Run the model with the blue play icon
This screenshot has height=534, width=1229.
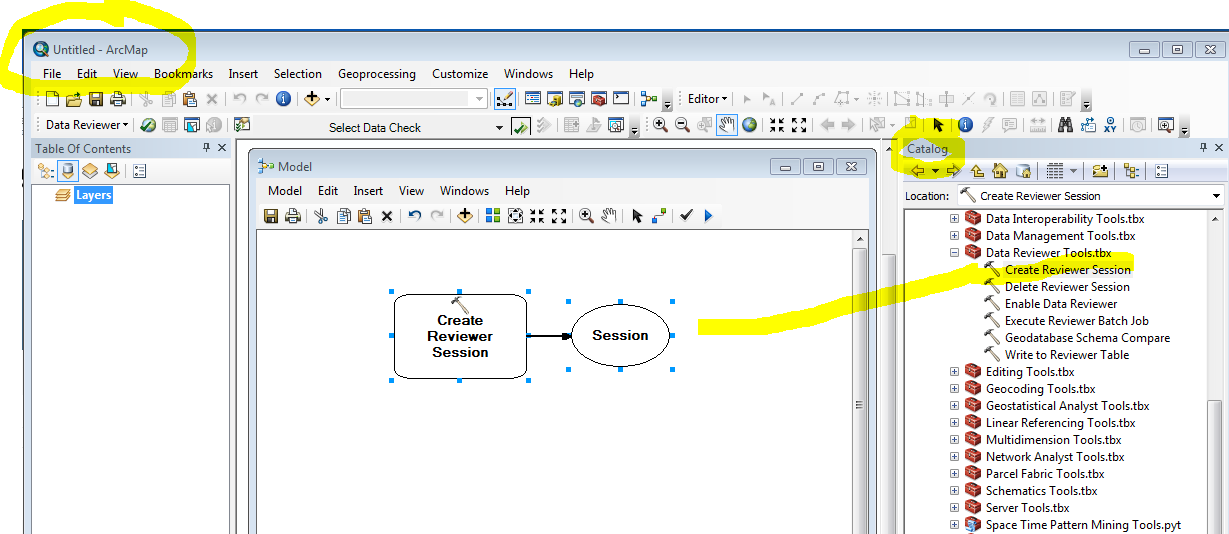coord(708,215)
